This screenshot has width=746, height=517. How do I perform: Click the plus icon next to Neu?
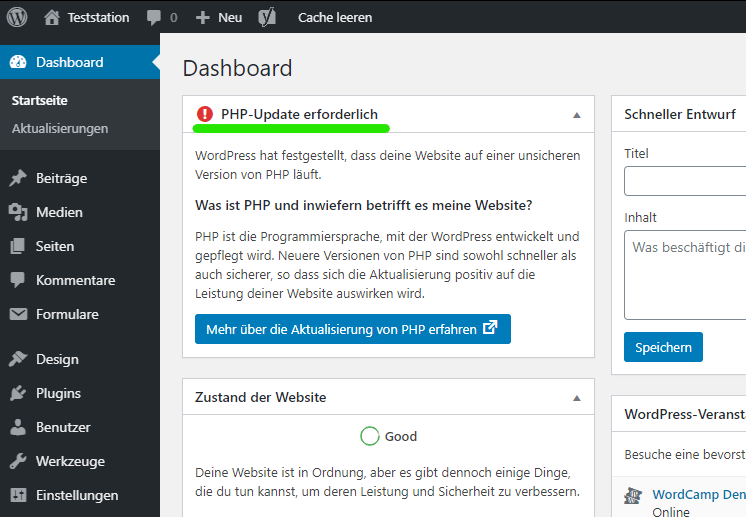click(x=203, y=18)
